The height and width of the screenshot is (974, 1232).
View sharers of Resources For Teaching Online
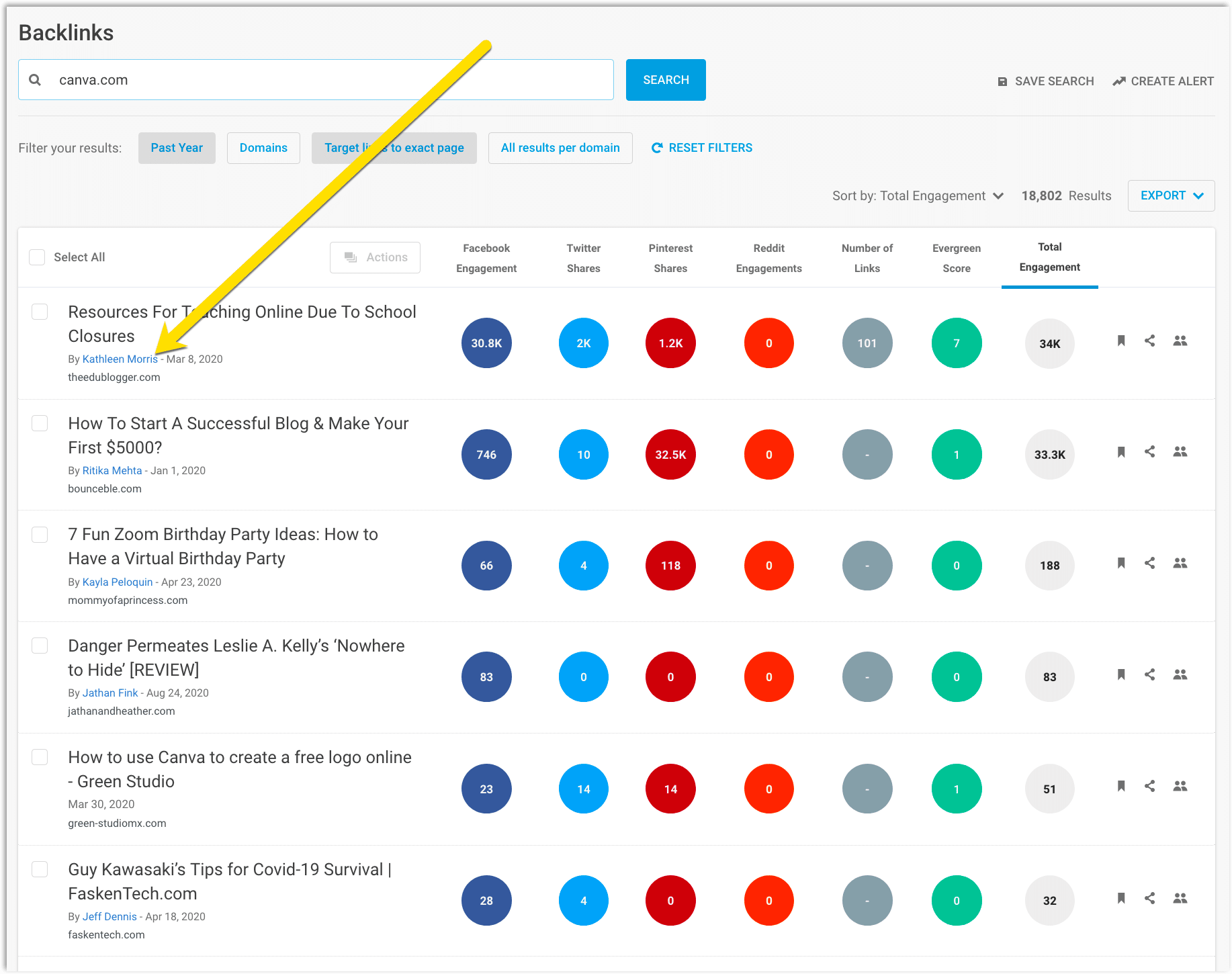pyautogui.click(x=1180, y=341)
